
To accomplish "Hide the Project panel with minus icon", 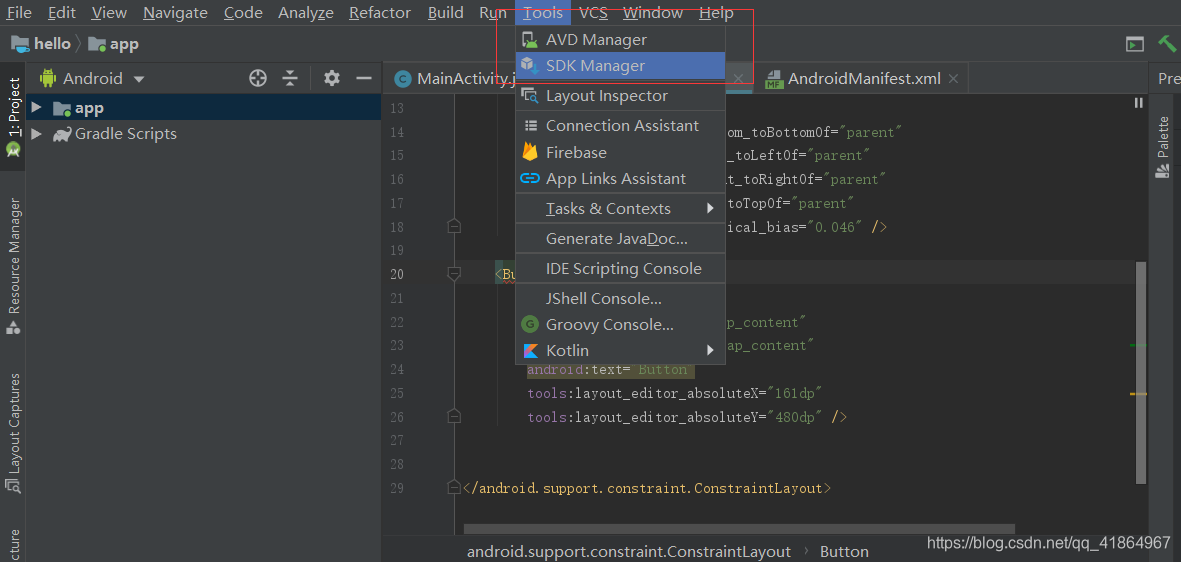I will tap(365, 78).
